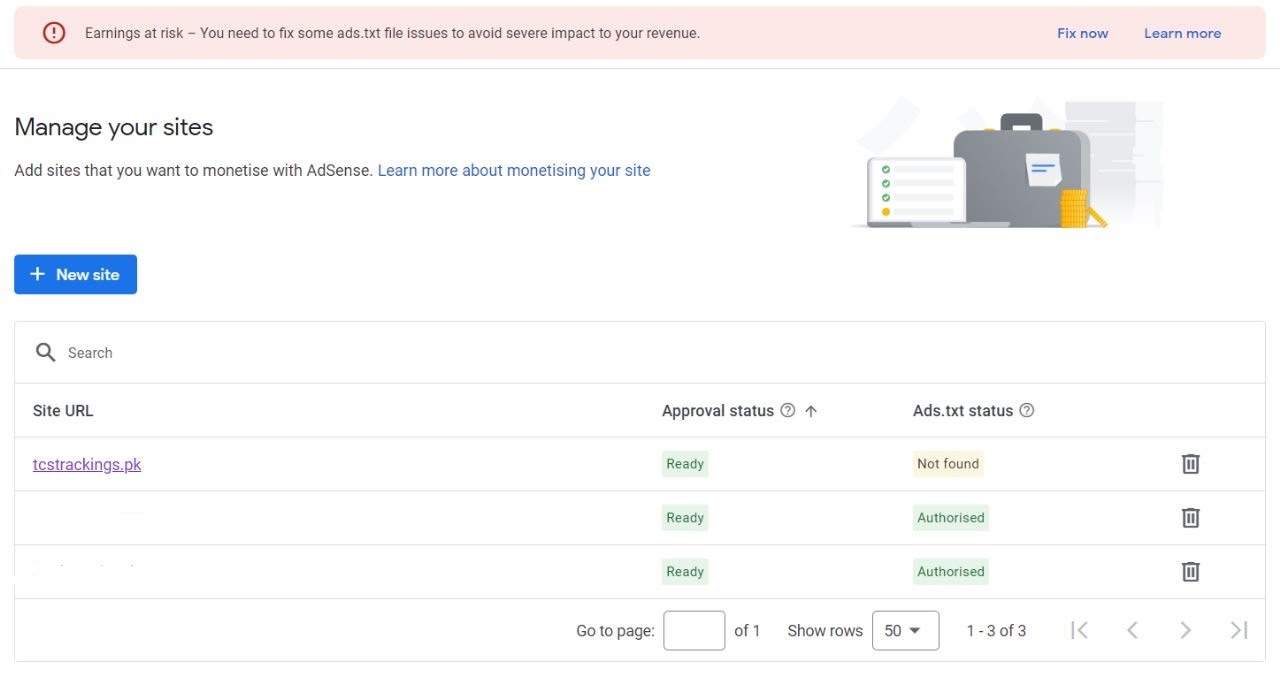Click Ready status in the third site row

[x=685, y=572]
